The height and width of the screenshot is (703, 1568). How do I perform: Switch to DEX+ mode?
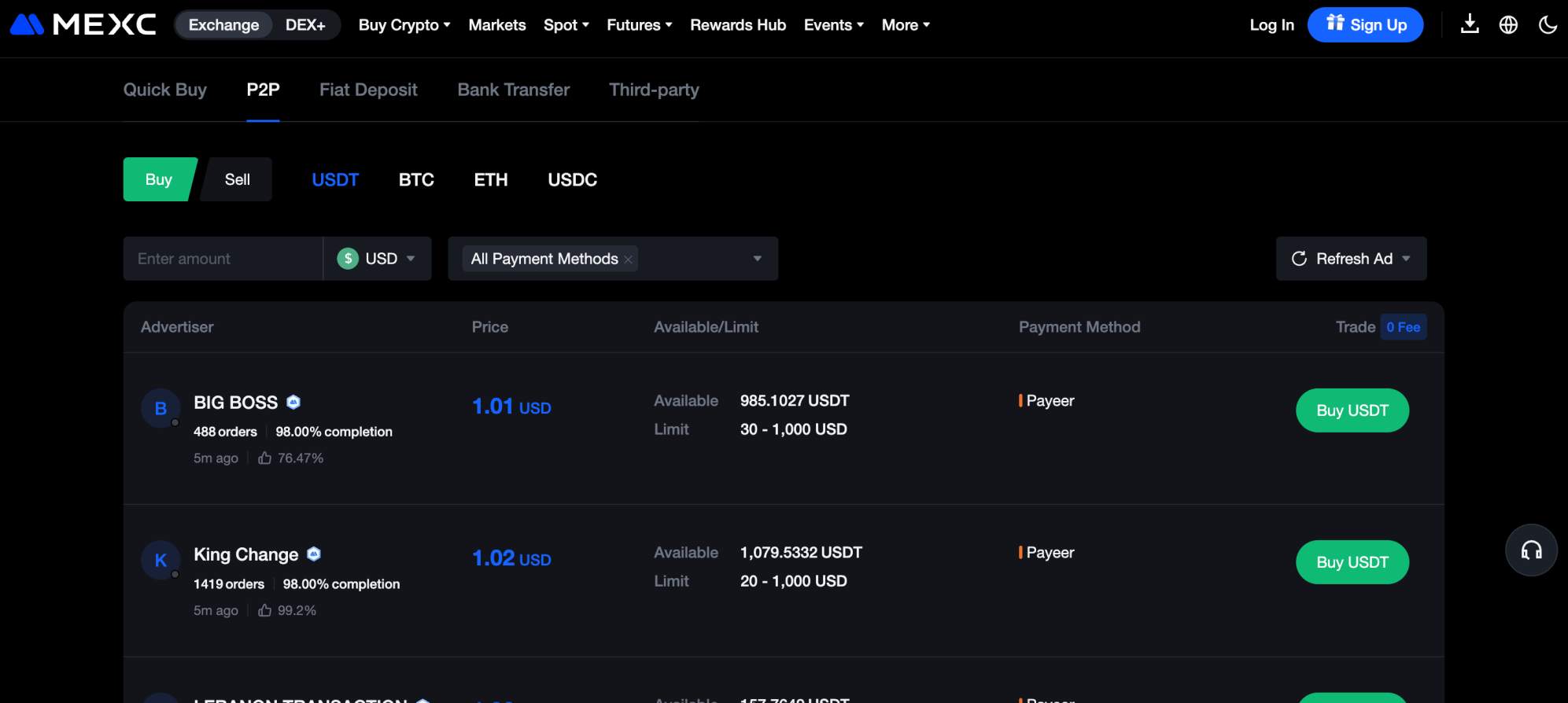pos(305,24)
